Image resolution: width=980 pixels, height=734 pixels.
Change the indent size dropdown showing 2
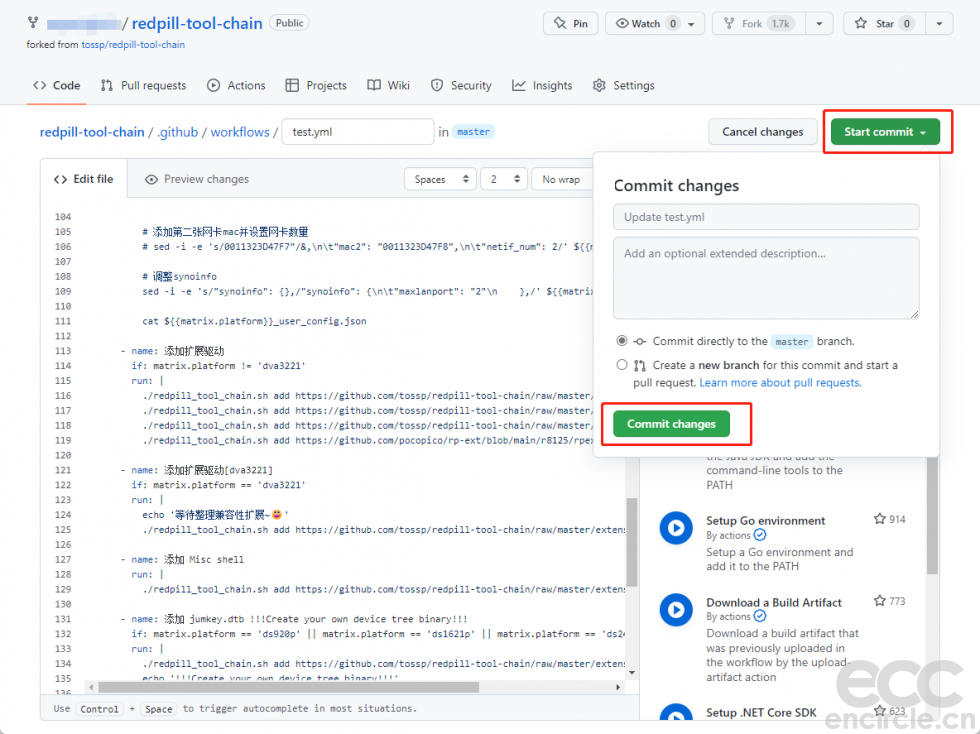click(x=504, y=179)
